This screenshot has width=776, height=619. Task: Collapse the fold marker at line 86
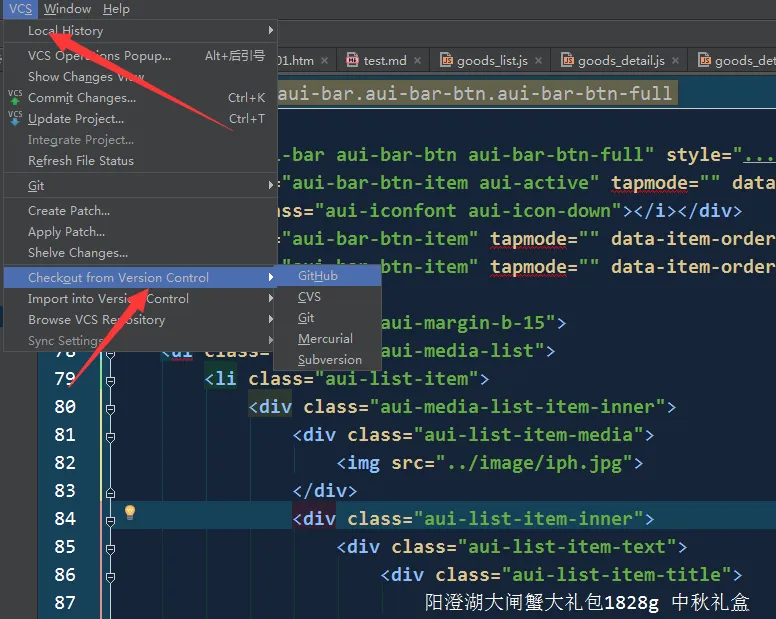[110, 576]
